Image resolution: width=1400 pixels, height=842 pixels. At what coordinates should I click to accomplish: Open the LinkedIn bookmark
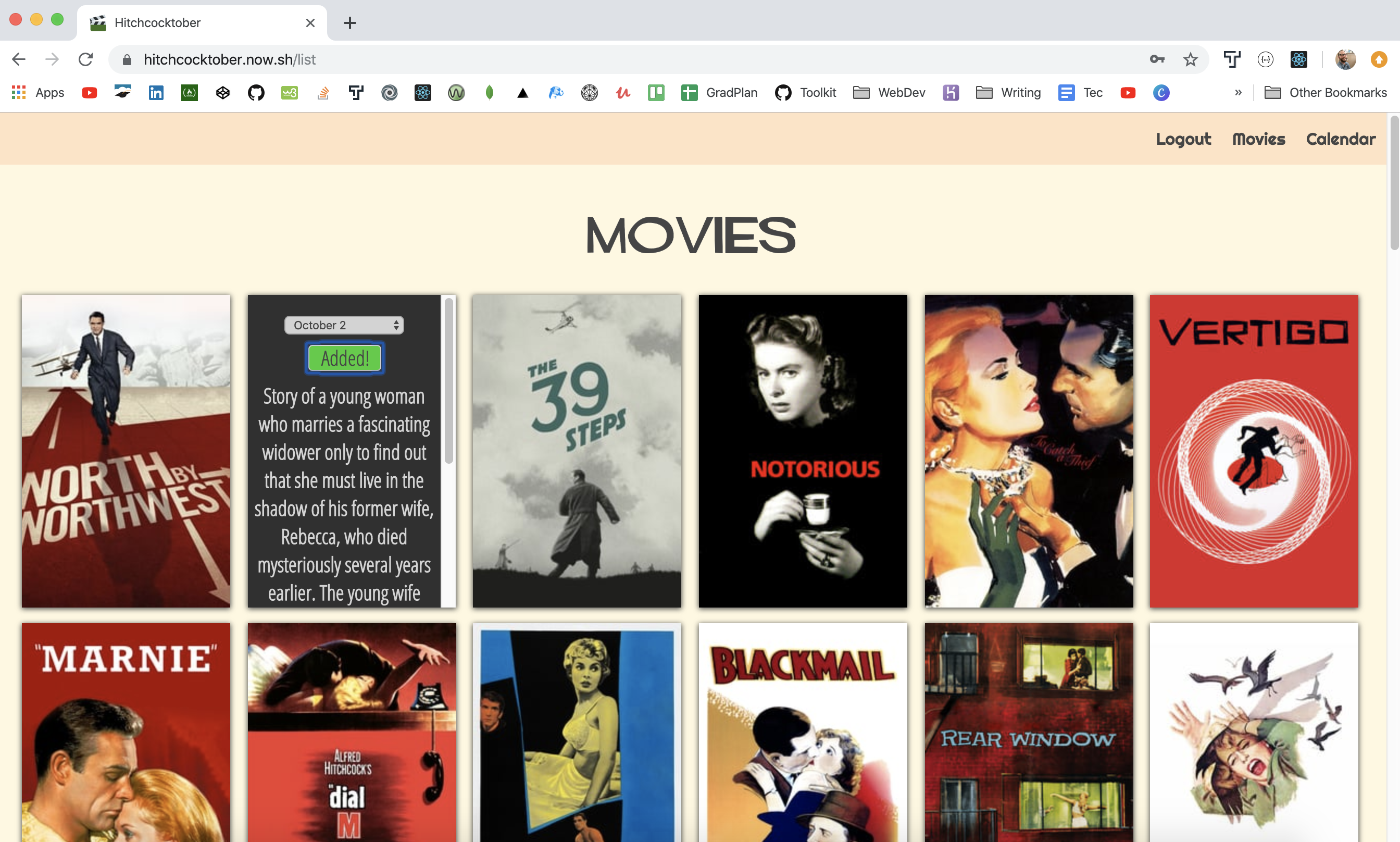156,92
